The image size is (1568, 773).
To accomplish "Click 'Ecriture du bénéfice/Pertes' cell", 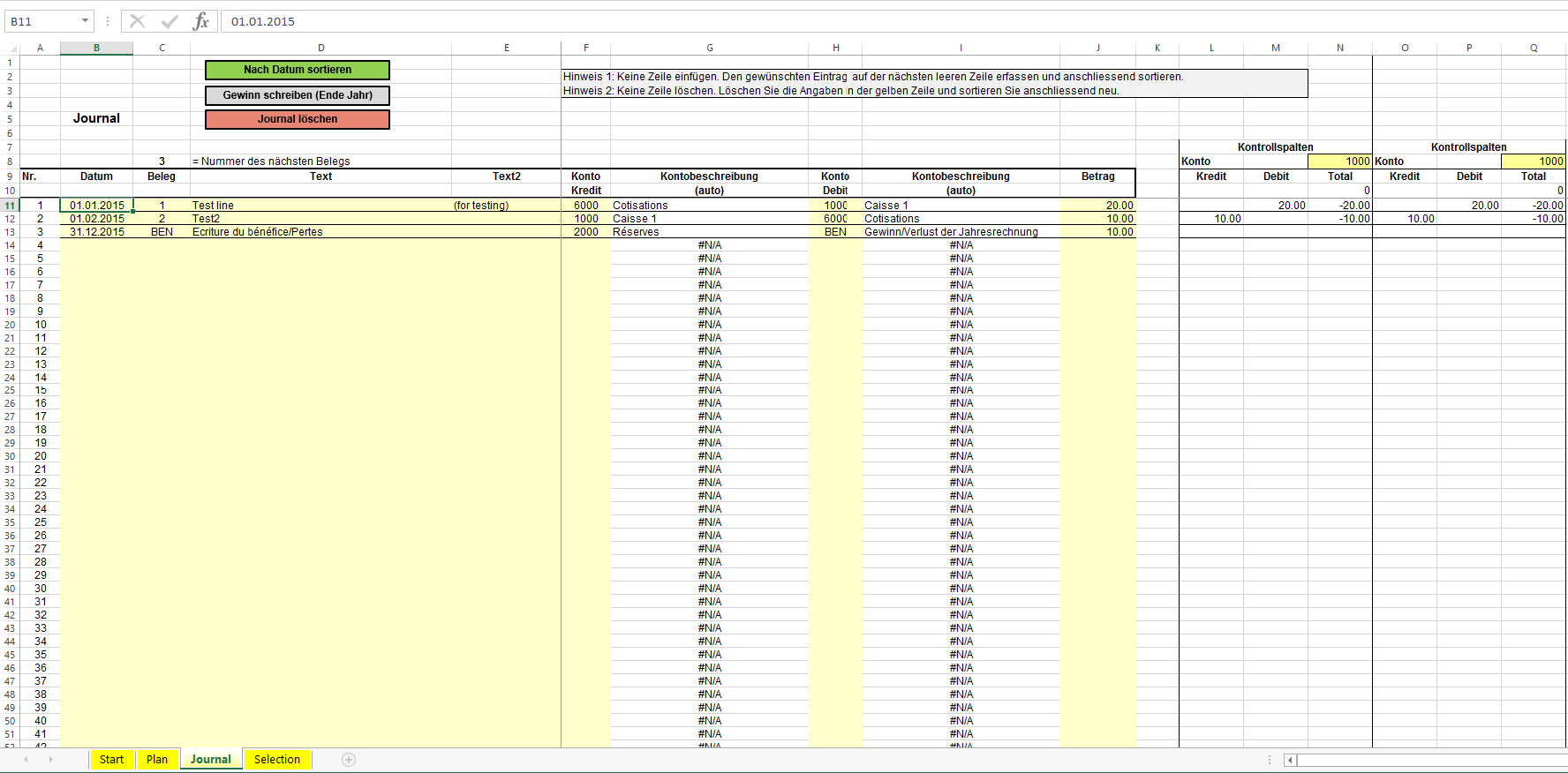I will 320,232.
